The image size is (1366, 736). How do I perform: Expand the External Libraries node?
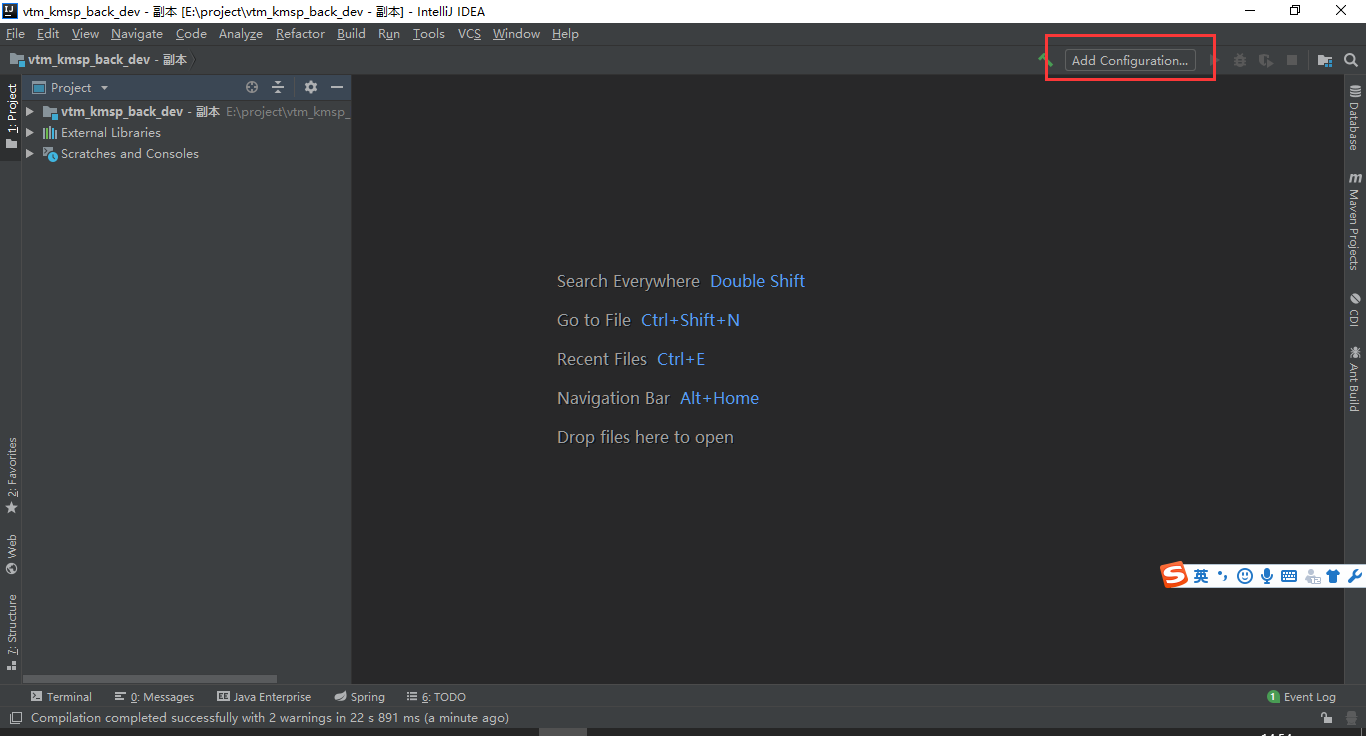pos(30,132)
